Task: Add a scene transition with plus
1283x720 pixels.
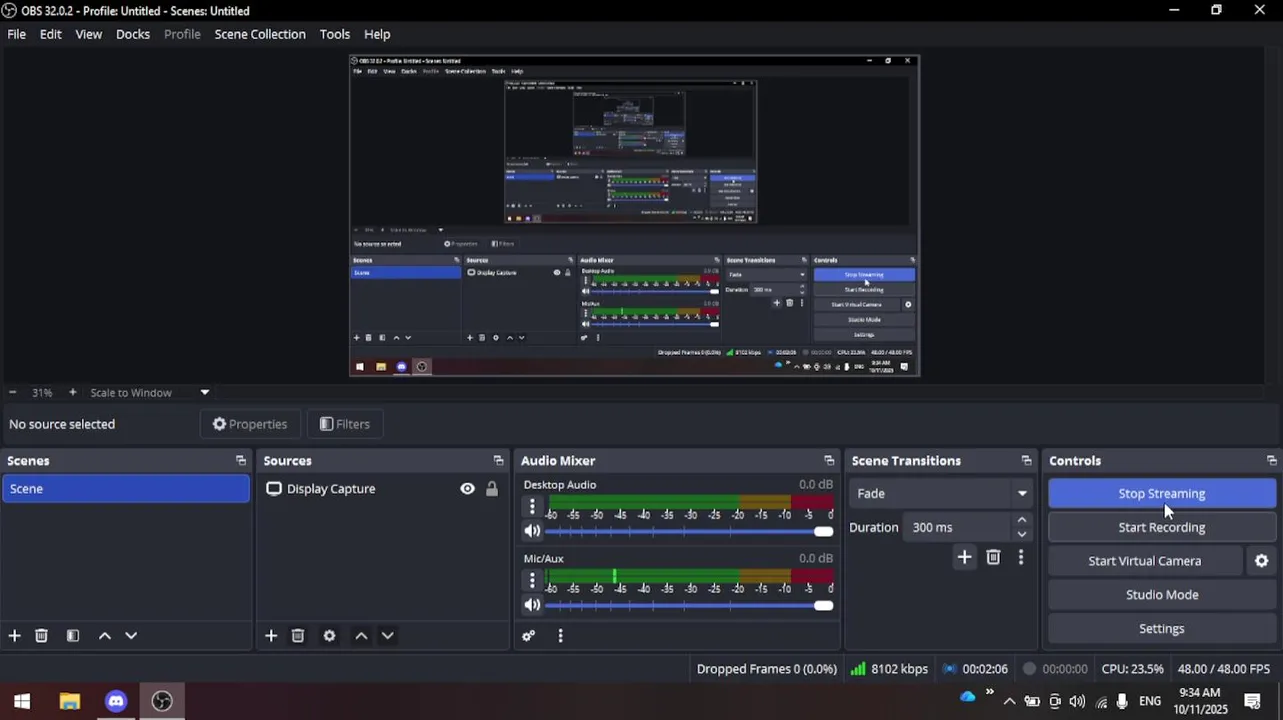Action: 964,558
